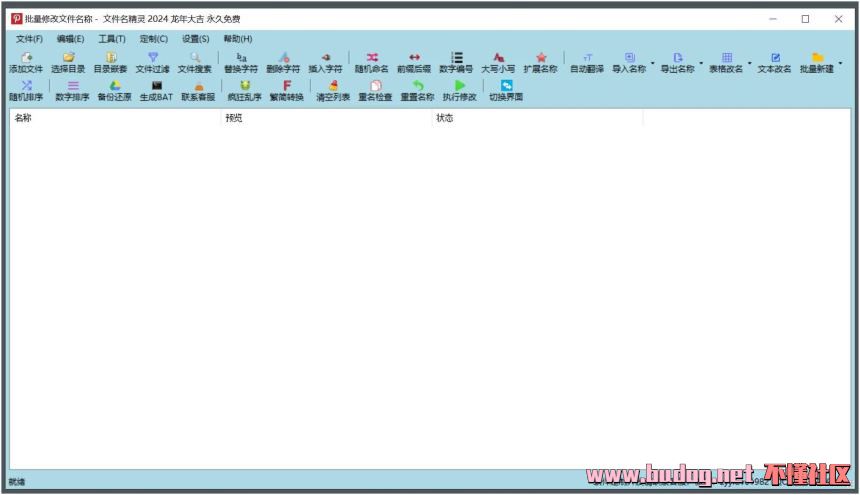This screenshot has width=860, height=495.
Task: Expand the 导入名称 dropdown arrow
Action: coord(653,63)
